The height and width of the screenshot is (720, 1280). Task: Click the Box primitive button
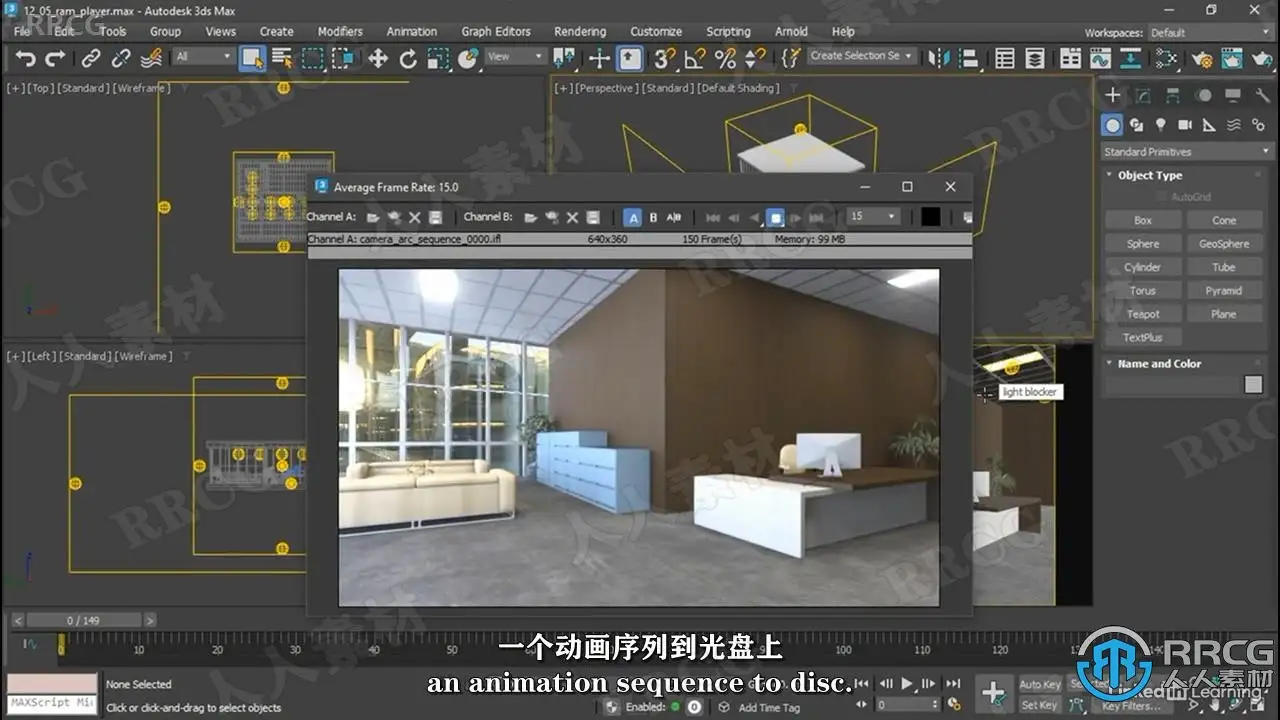pos(1143,220)
